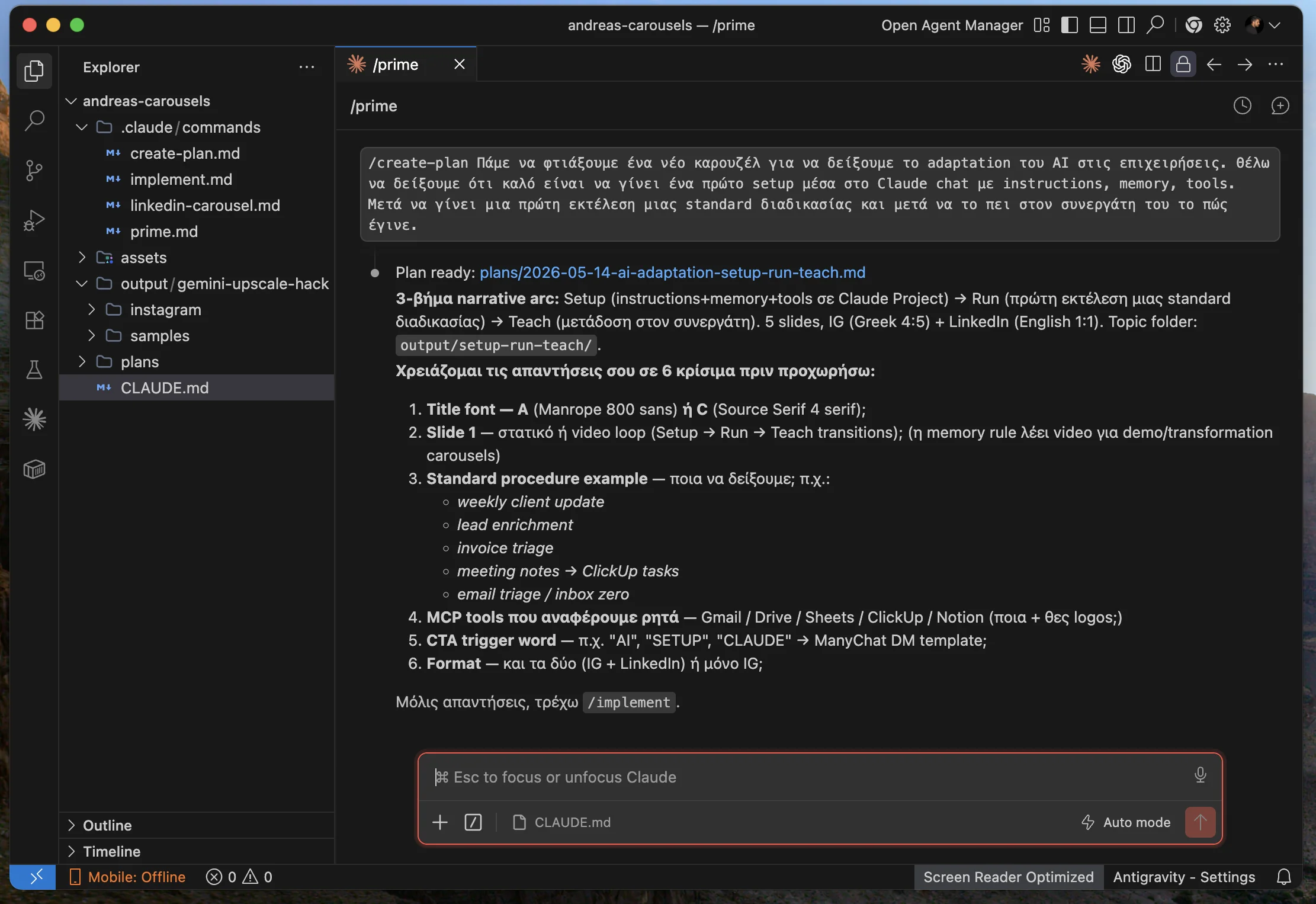This screenshot has height=904, width=1316.
Task: Open the Source Control view
Action: (x=34, y=171)
